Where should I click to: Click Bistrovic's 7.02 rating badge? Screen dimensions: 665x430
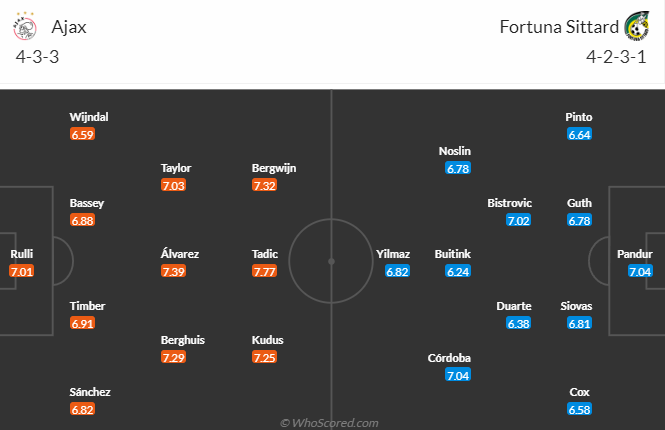(x=517, y=221)
